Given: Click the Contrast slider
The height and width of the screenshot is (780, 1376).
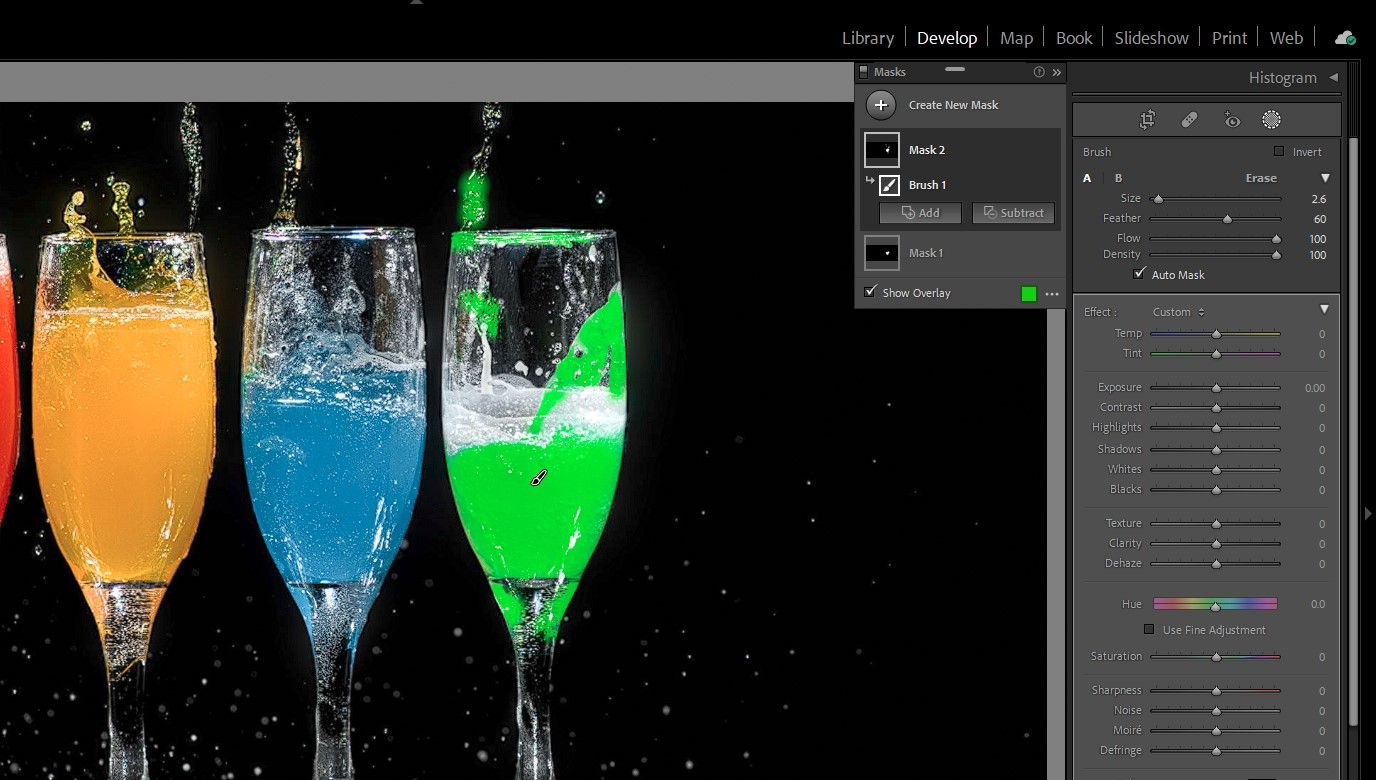Looking at the screenshot, I should [x=1215, y=408].
